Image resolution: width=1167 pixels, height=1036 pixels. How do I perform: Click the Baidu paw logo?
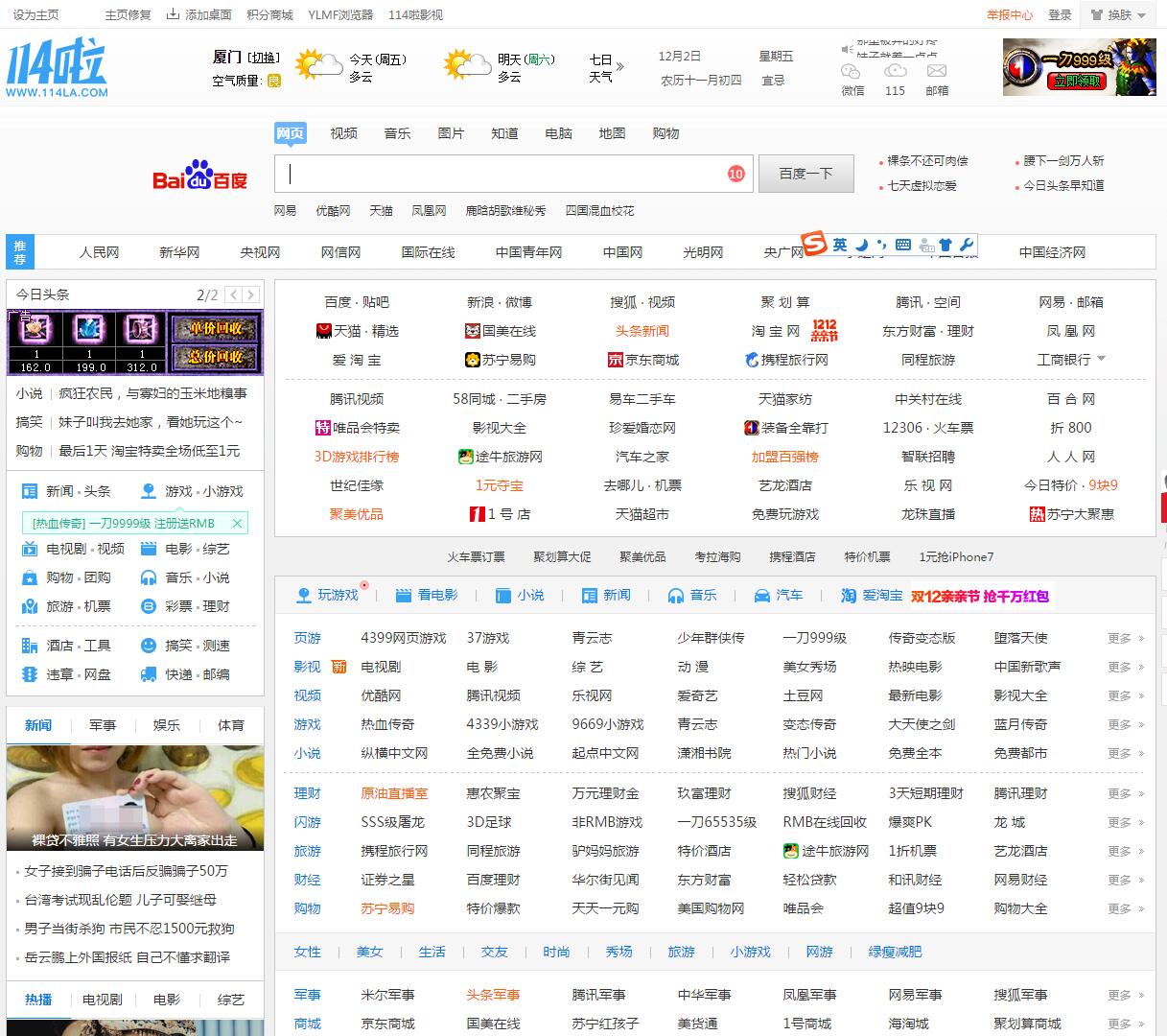pos(199,175)
